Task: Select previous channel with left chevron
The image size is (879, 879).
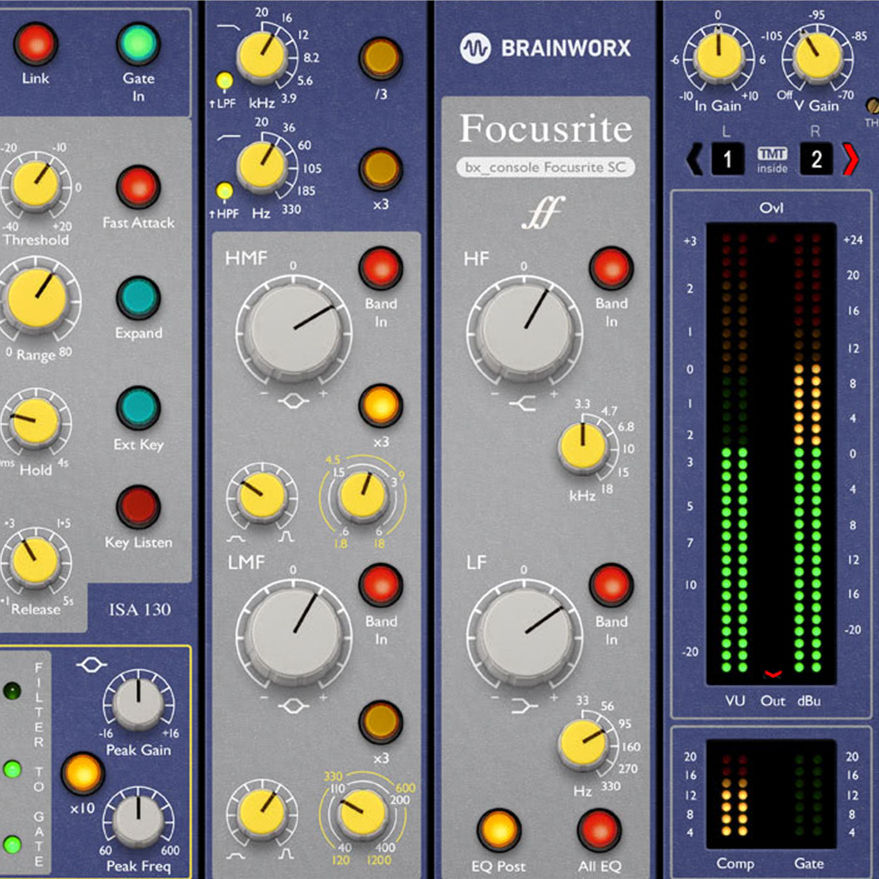Action: click(x=695, y=160)
